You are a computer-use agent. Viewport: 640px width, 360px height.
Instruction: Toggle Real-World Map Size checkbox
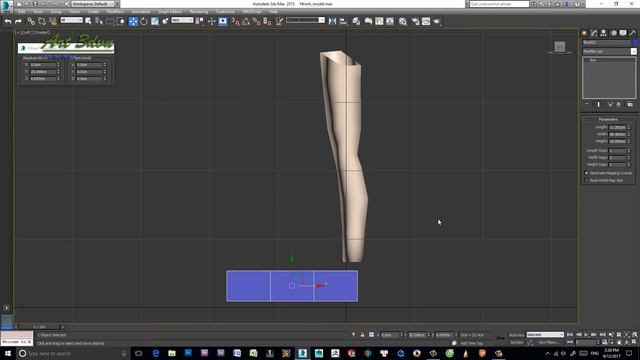587,180
